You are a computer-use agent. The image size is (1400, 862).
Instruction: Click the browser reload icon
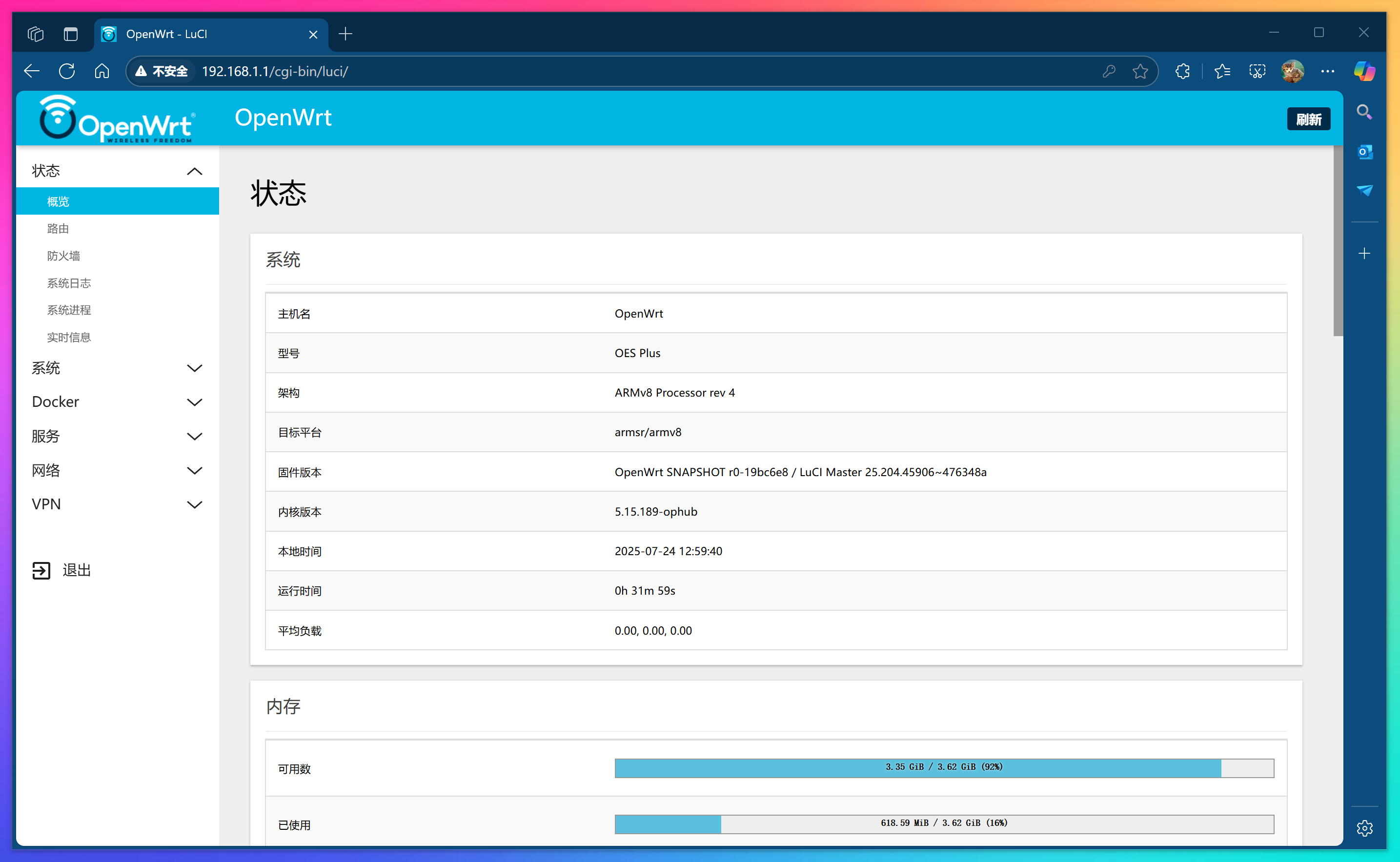coord(67,71)
